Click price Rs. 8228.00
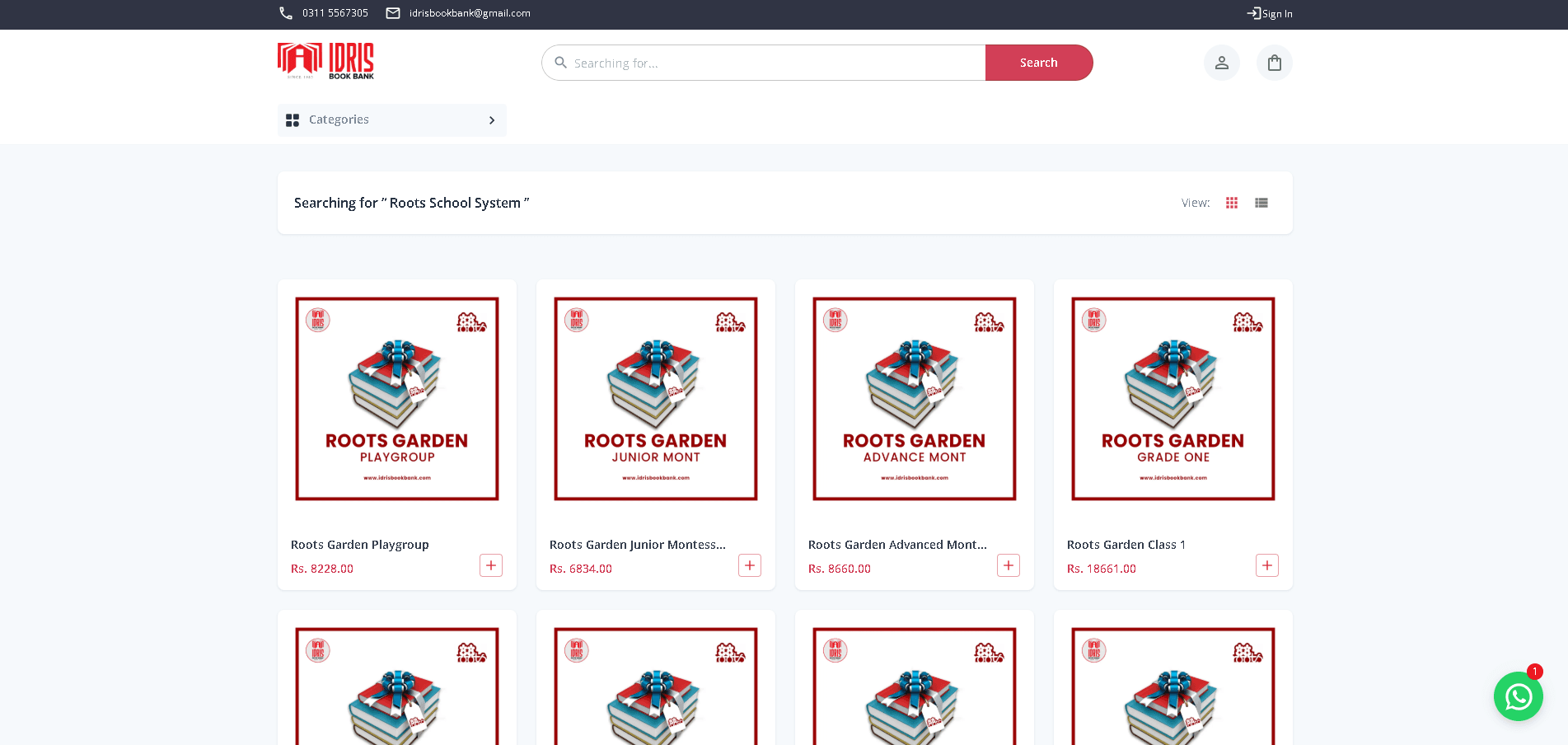Image resolution: width=1568 pixels, height=745 pixels. [x=322, y=569]
